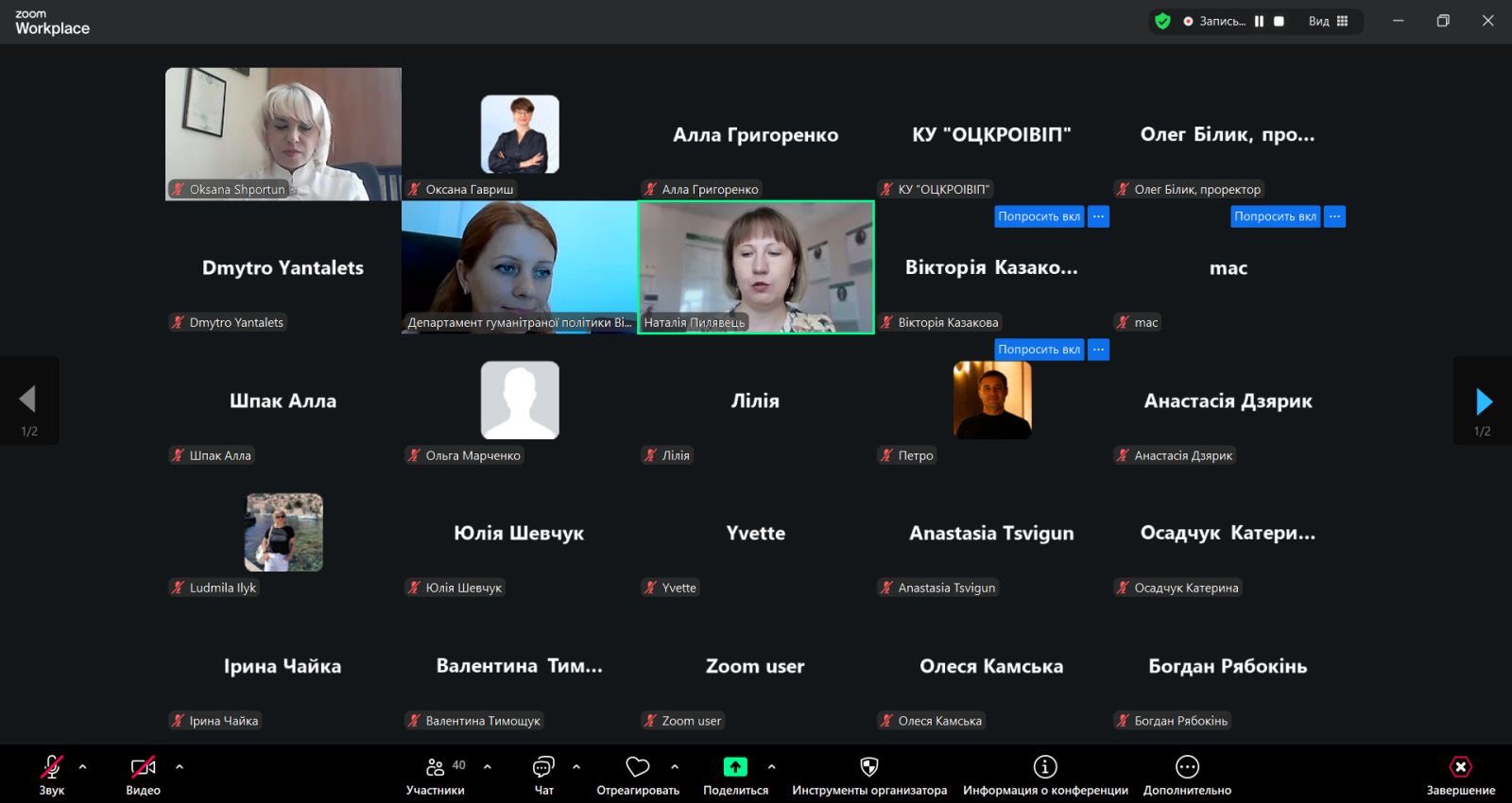Turn on the camera video
Viewport: 1512px width, 803px height.
click(x=143, y=767)
